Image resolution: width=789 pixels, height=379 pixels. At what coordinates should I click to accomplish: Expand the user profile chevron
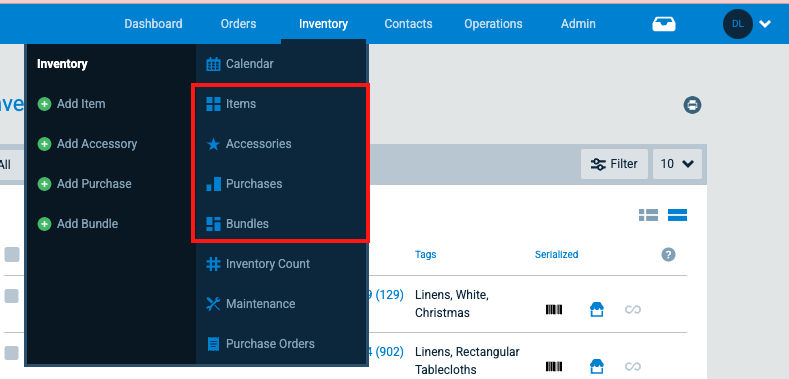765,24
